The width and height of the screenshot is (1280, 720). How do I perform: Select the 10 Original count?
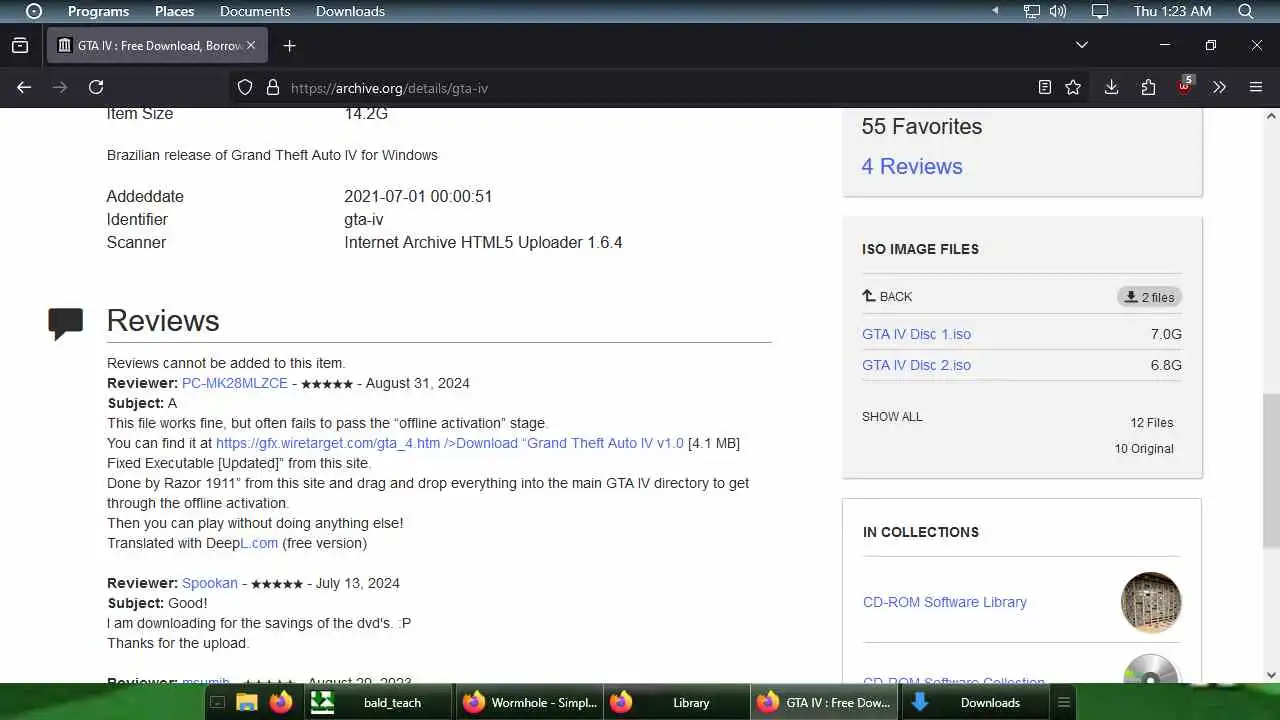pyautogui.click(x=1144, y=448)
